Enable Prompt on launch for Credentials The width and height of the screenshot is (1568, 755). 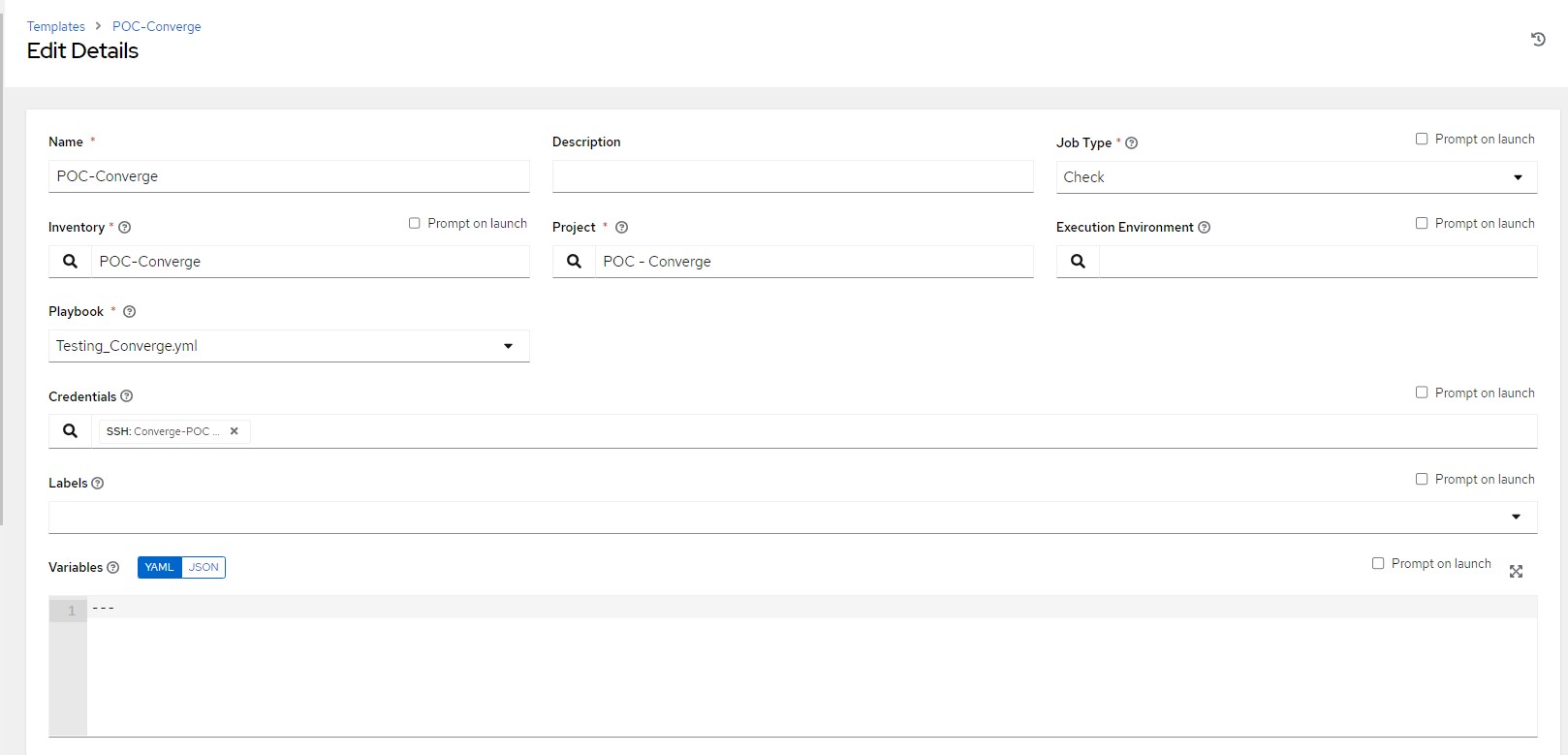coord(1422,393)
